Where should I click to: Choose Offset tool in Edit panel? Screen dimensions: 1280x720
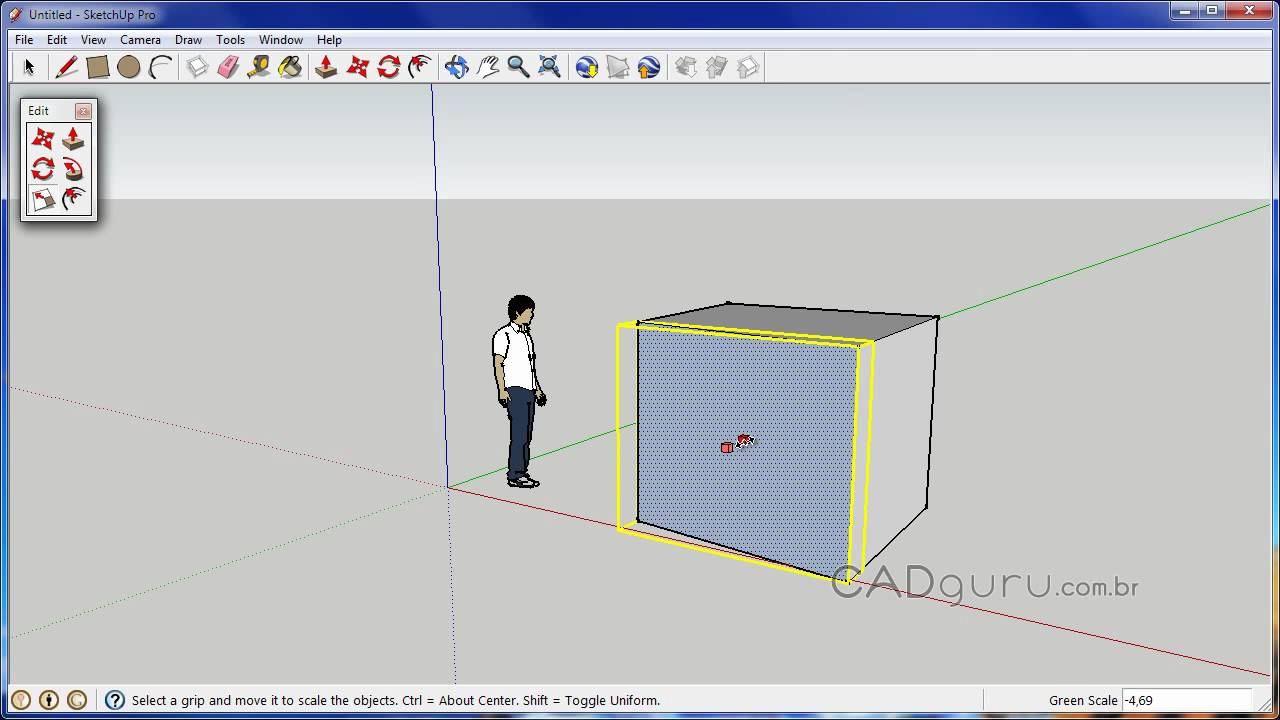[73, 199]
